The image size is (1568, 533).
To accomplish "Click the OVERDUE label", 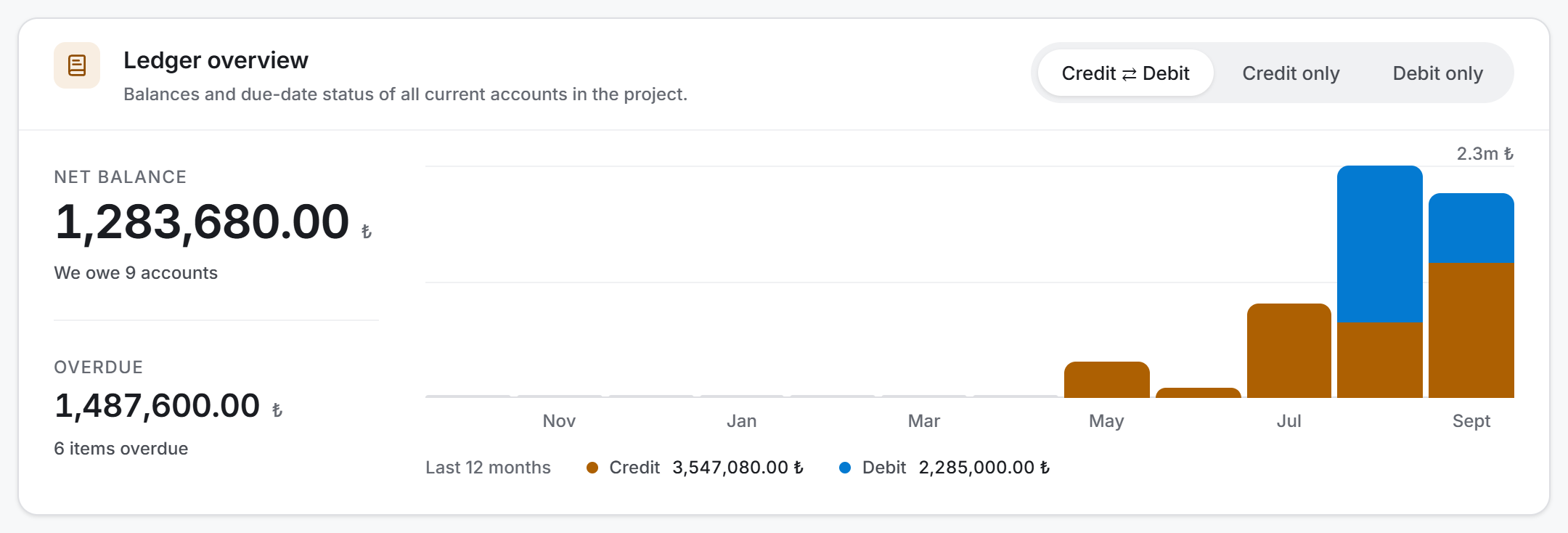I will (99, 367).
